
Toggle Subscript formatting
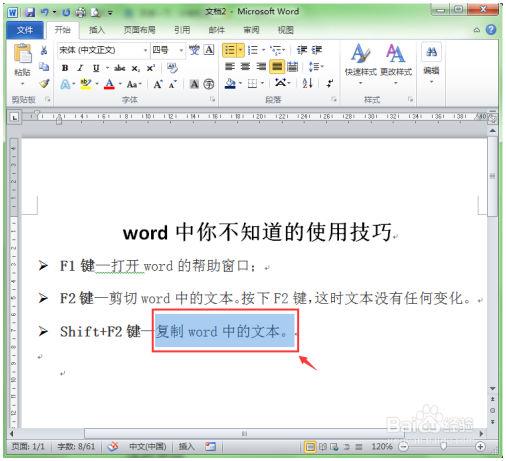click(135, 68)
